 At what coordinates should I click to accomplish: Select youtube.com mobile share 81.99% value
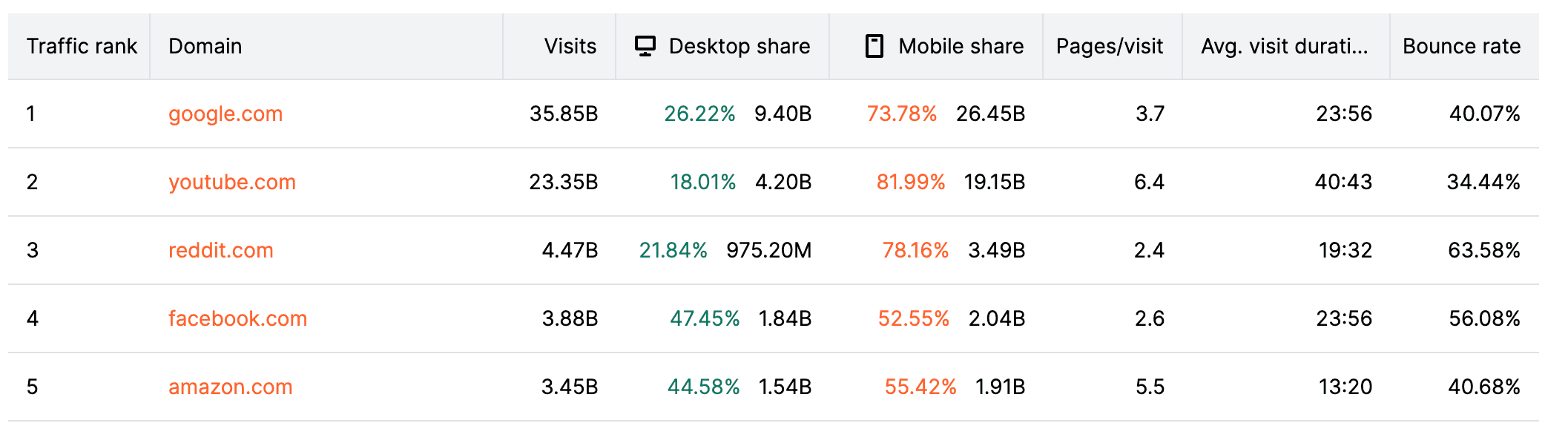[x=911, y=182]
